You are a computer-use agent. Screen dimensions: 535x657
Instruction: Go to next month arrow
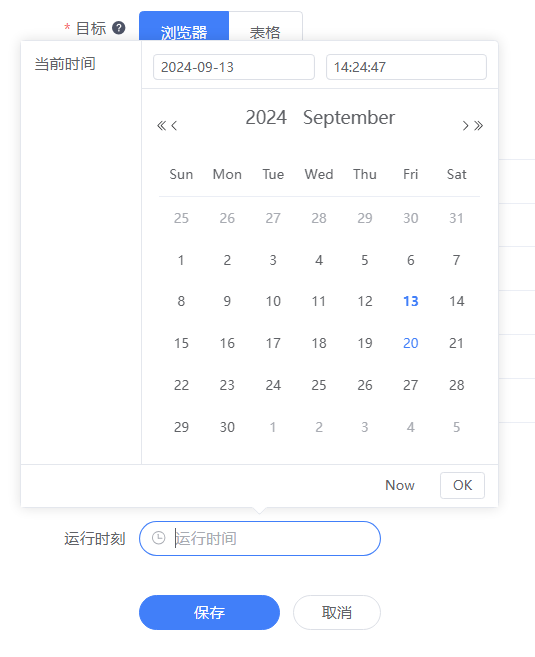(465, 125)
